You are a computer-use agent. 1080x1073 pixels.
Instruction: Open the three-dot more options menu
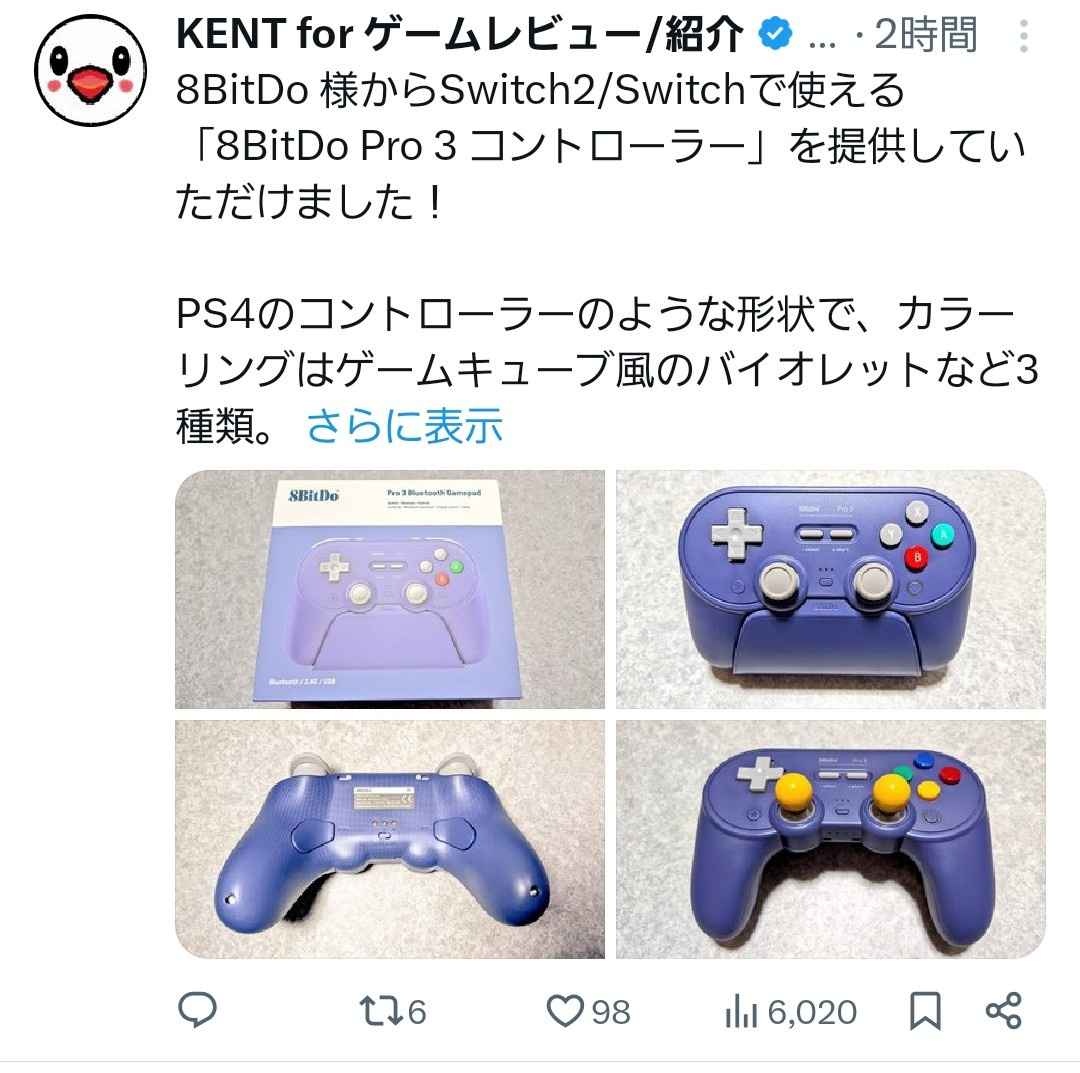[1024, 36]
